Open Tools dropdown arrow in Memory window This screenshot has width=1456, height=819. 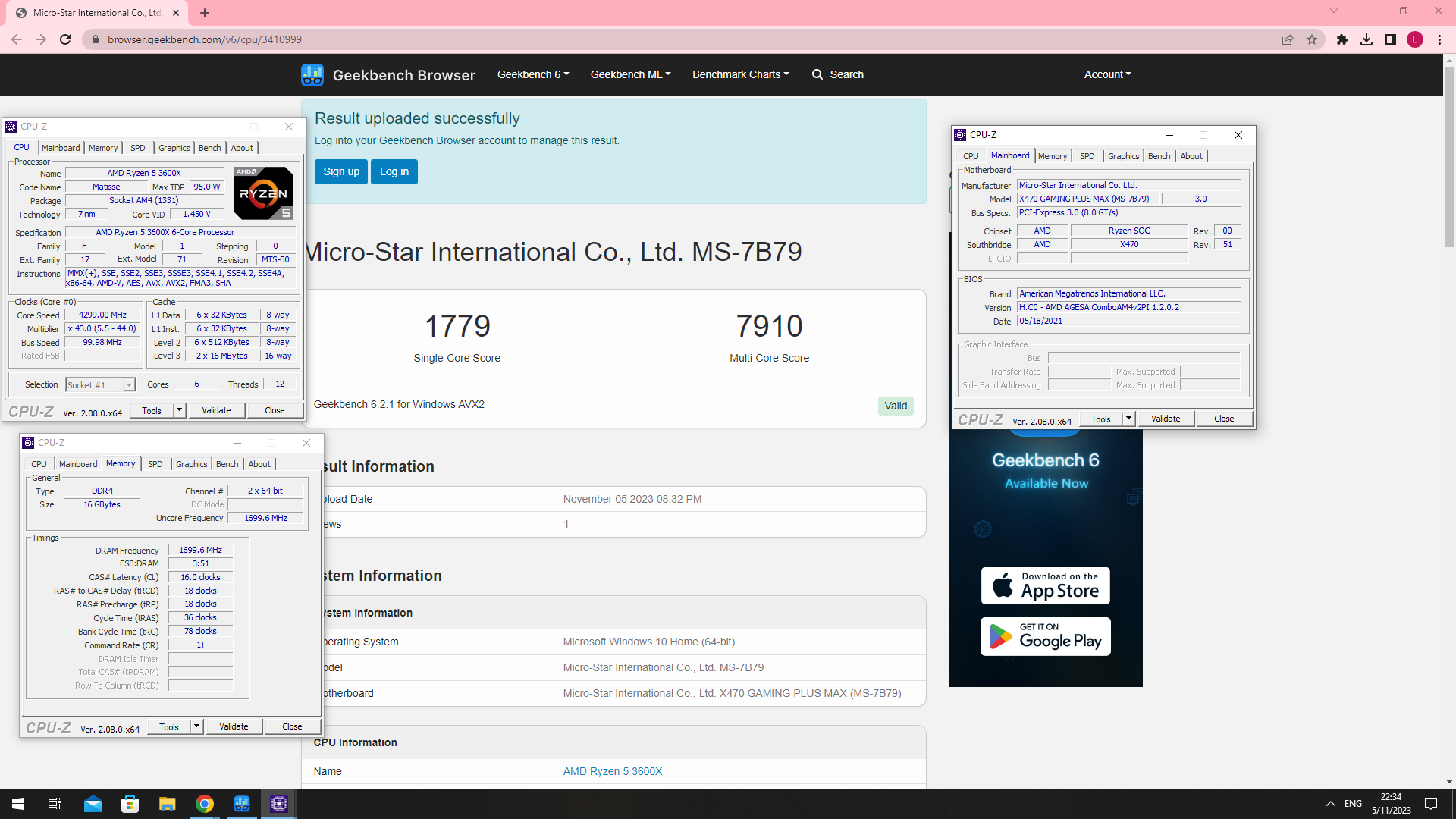coord(197,726)
